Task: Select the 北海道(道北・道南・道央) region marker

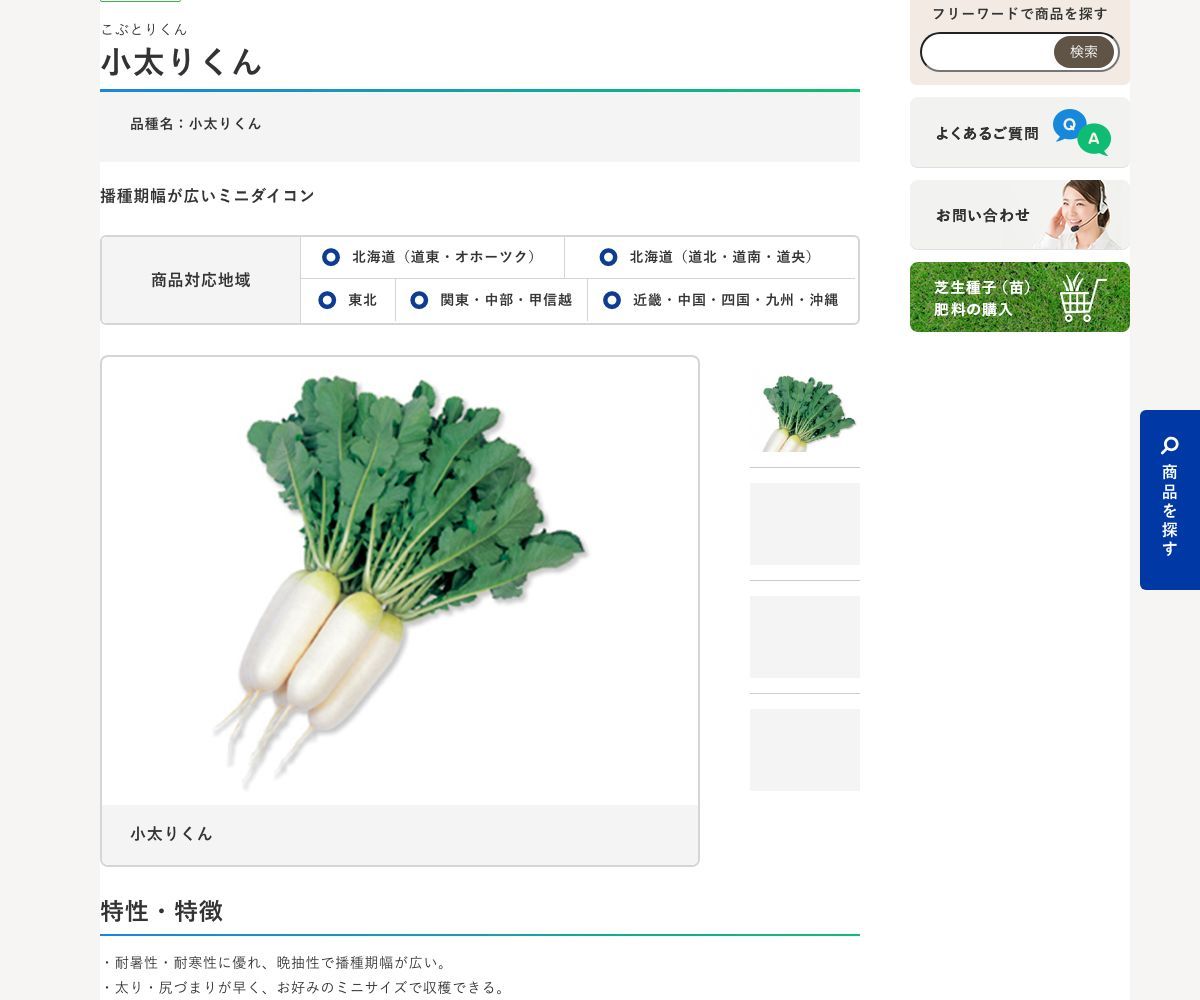Action: coord(608,257)
